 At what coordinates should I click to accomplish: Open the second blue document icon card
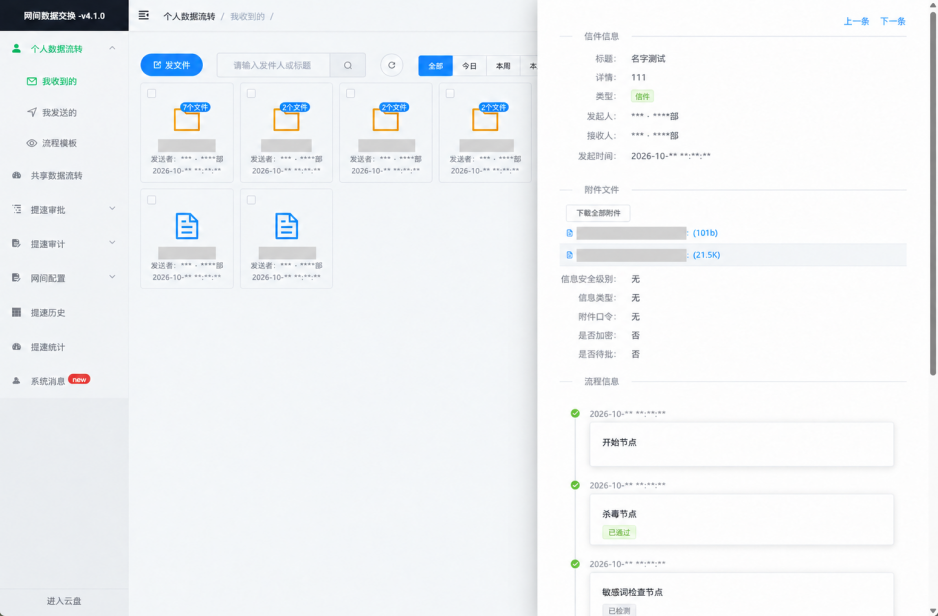click(287, 227)
